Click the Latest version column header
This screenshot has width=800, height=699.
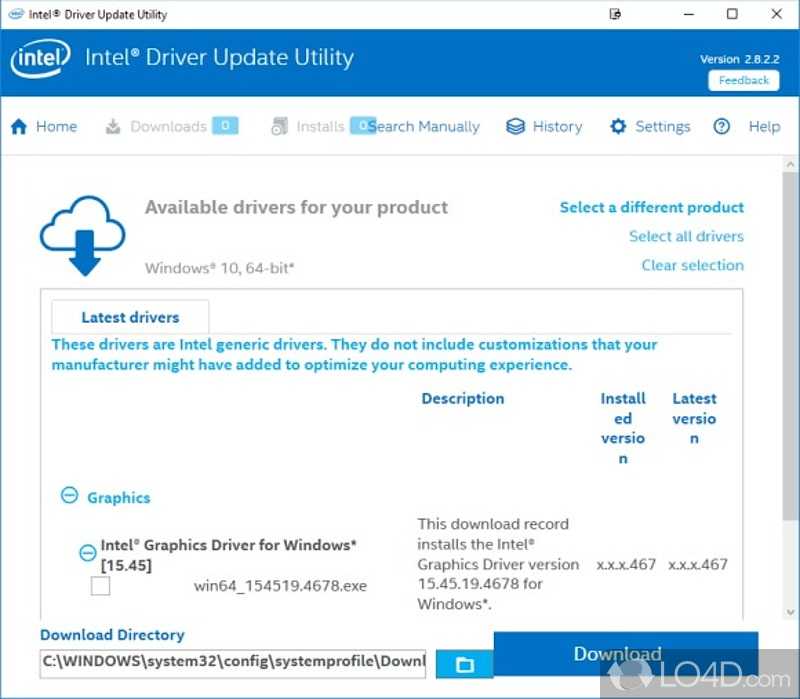[x=694, y=418]
